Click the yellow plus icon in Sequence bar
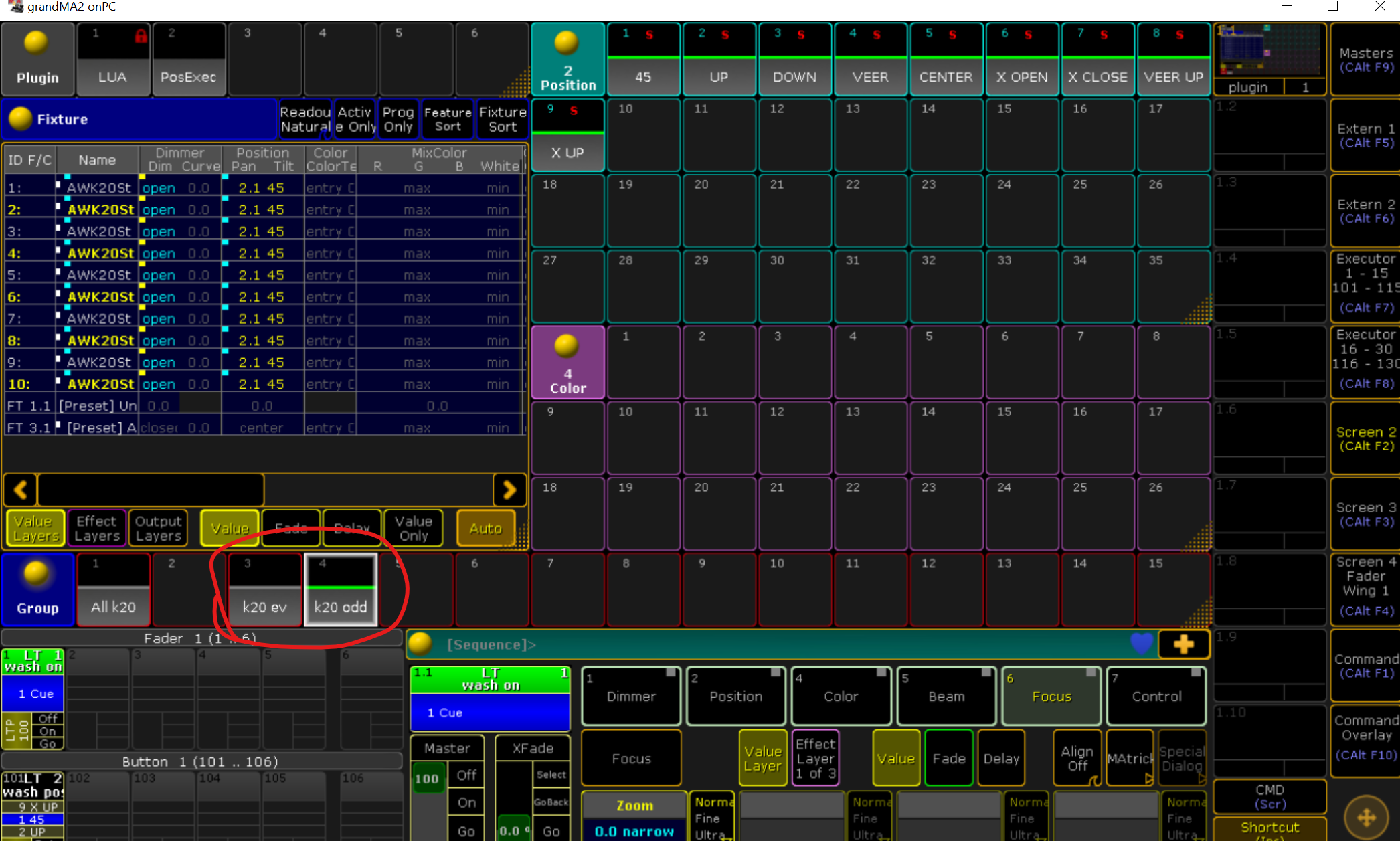This screenshot has width=1400, height=841. pyautogui.click(x=1183, y=644)
